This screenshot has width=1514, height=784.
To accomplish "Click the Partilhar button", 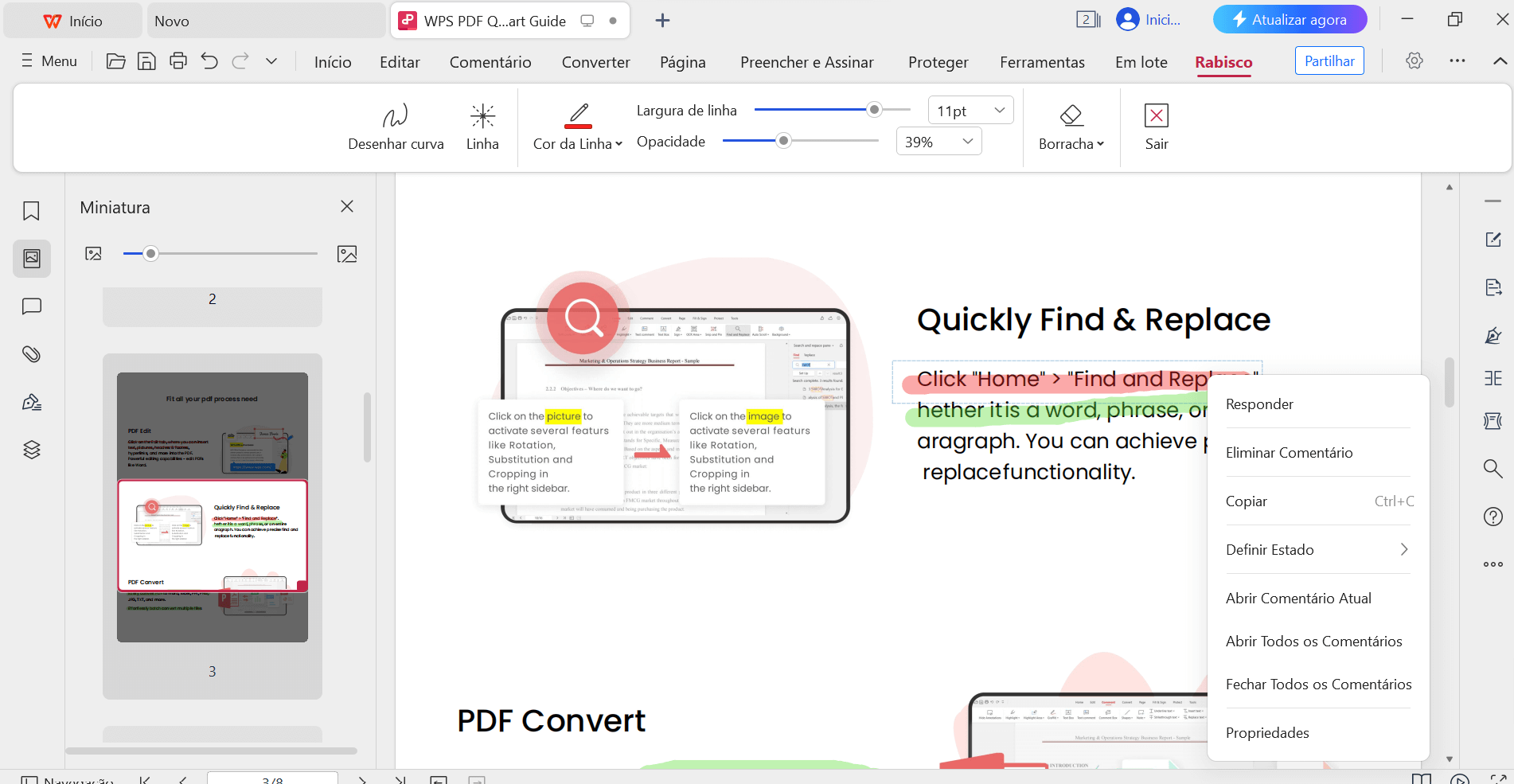I will point(1329,60).
